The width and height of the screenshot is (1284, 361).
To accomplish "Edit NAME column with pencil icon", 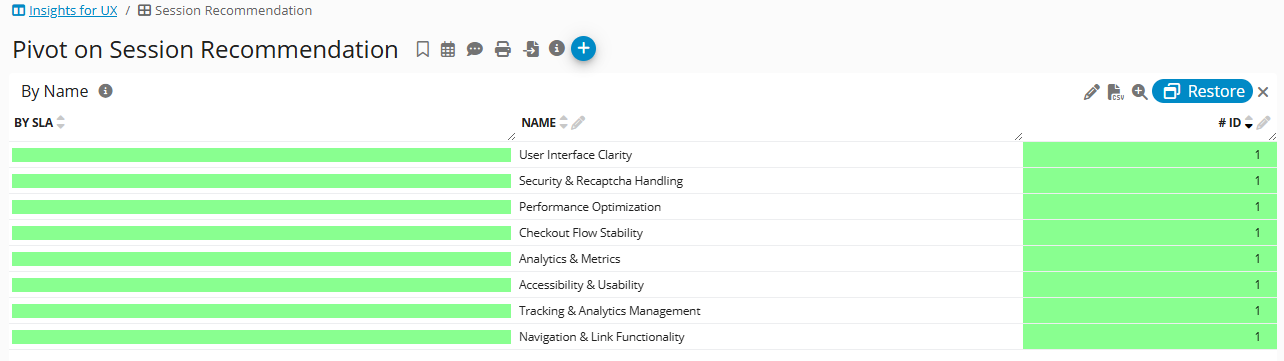I will pyautogui.click(x=578, y=123).
